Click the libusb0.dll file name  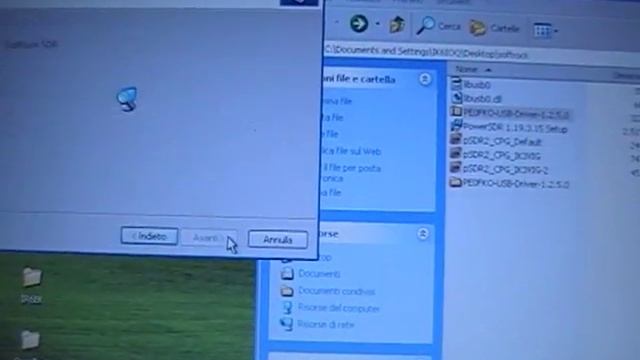(482, 99)
